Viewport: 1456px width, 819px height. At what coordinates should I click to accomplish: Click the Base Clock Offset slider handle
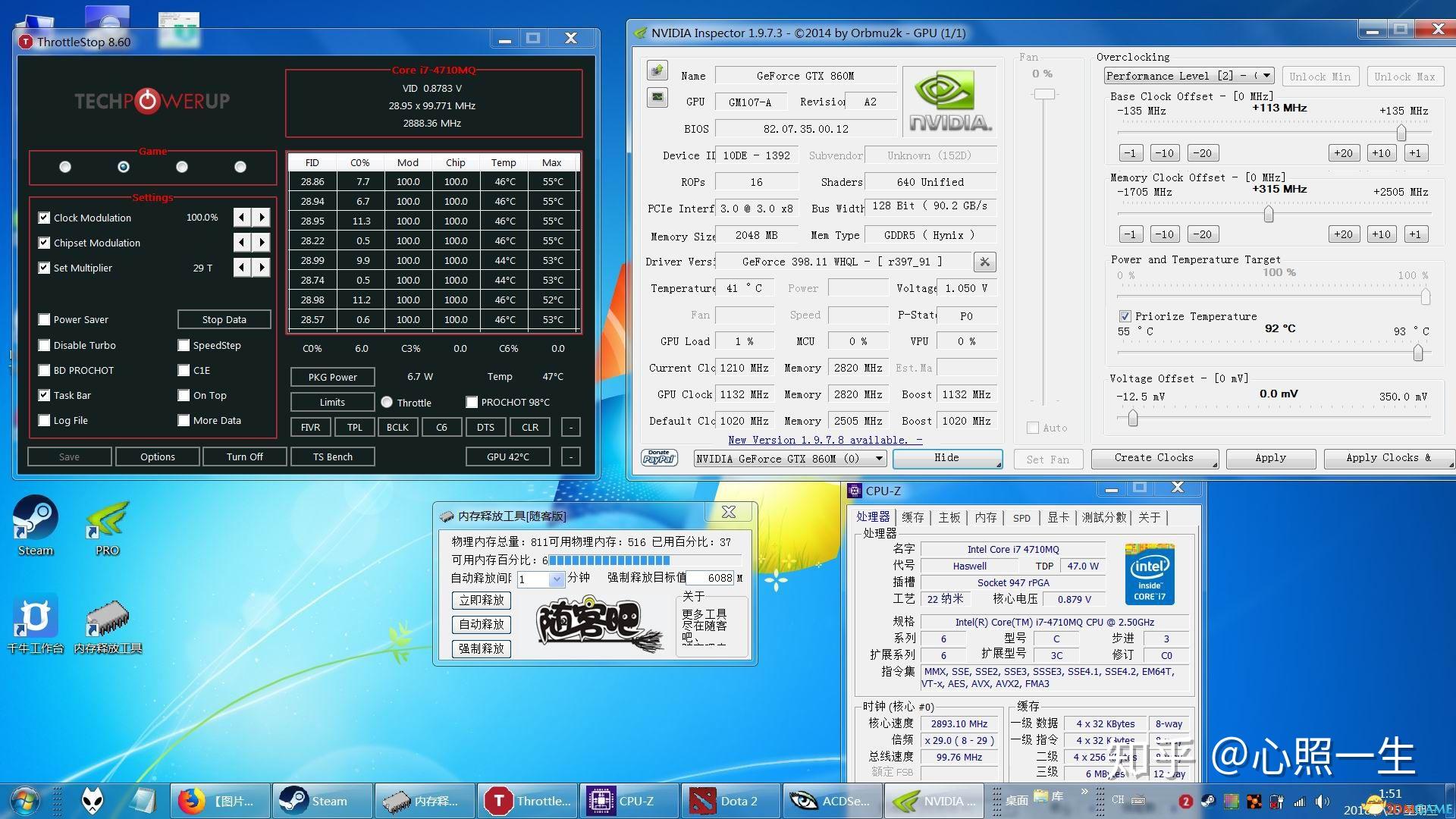click(1401, 133)
